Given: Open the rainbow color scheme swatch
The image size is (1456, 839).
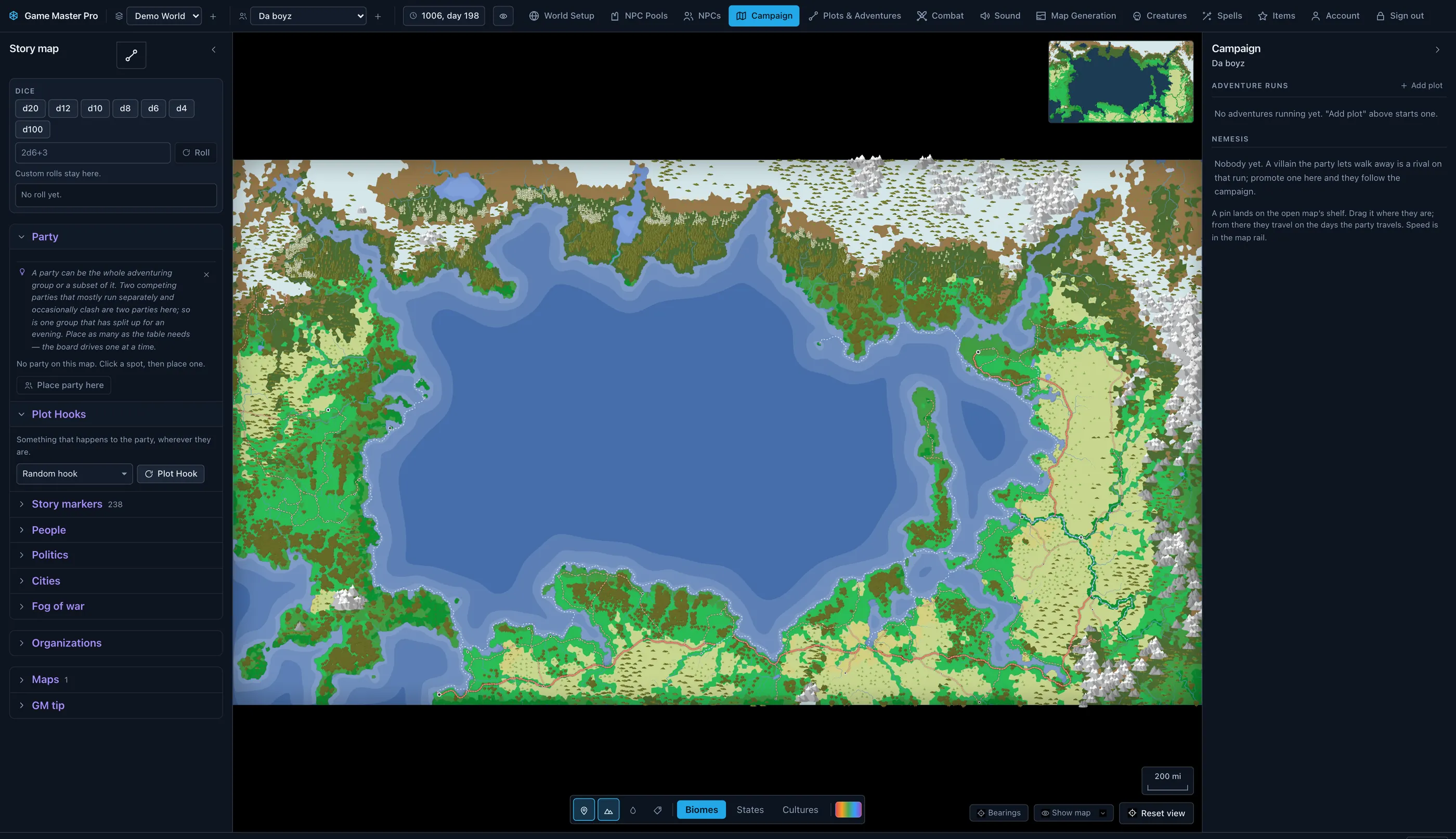Looking at the screenshot, I should [848, 810].
